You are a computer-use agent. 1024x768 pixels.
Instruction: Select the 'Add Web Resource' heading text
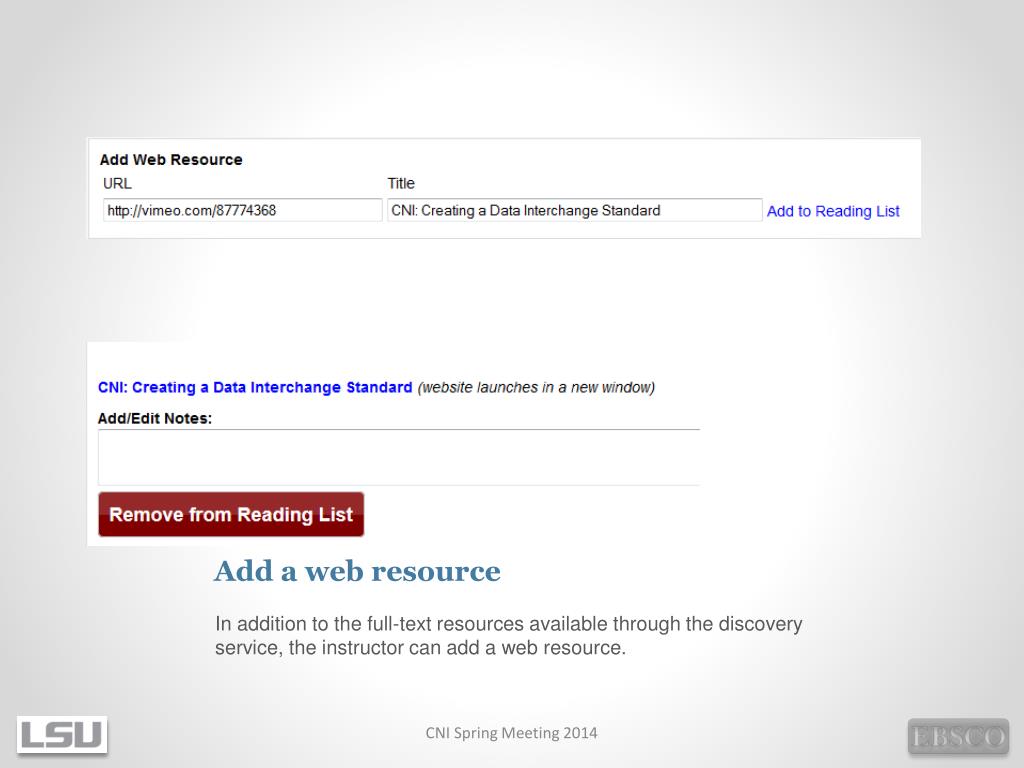(171, 159)
